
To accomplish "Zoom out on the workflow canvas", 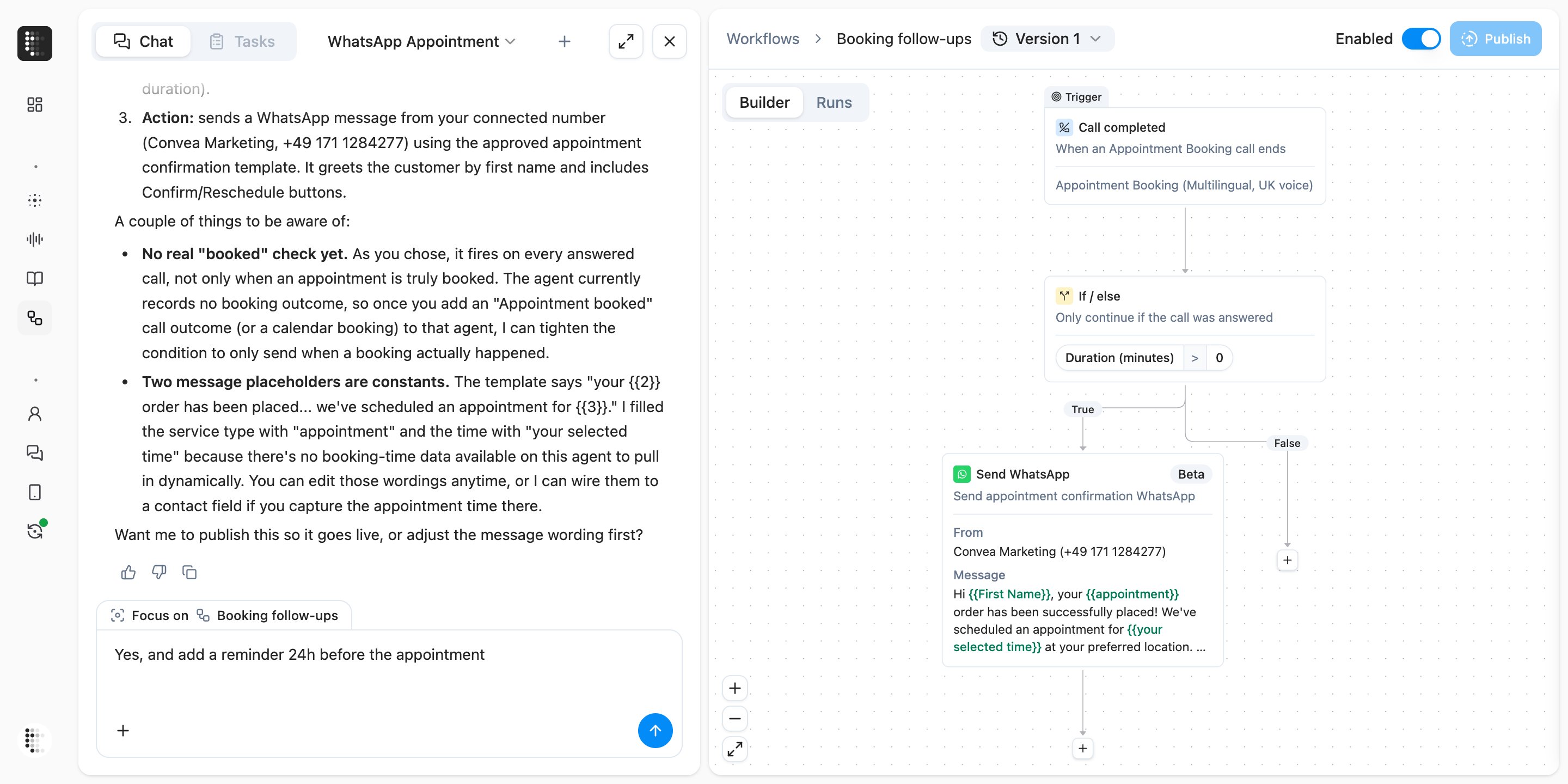I will click(x=734, y=719).
